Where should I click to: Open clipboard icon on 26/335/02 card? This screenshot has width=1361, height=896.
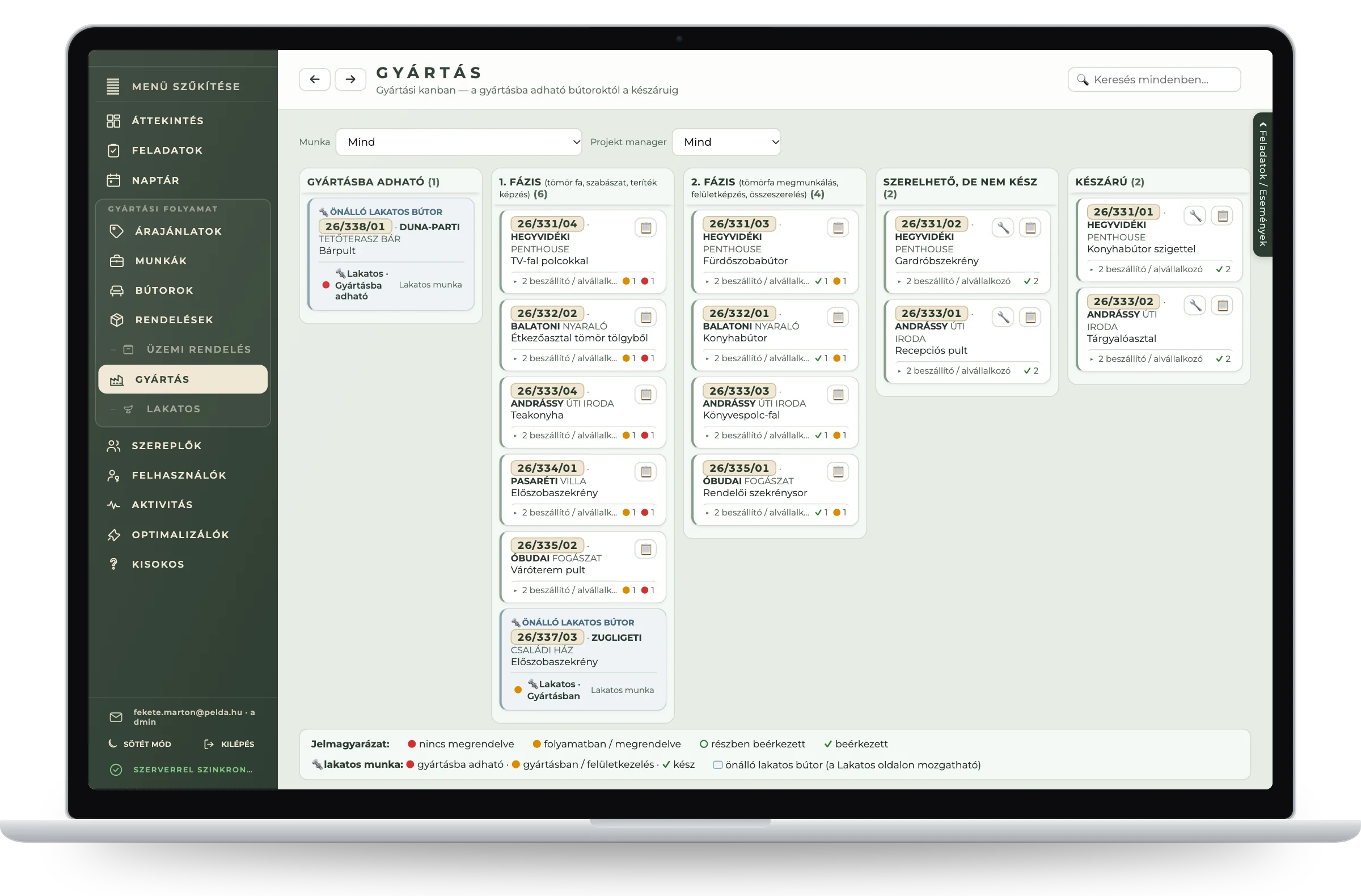645,550
